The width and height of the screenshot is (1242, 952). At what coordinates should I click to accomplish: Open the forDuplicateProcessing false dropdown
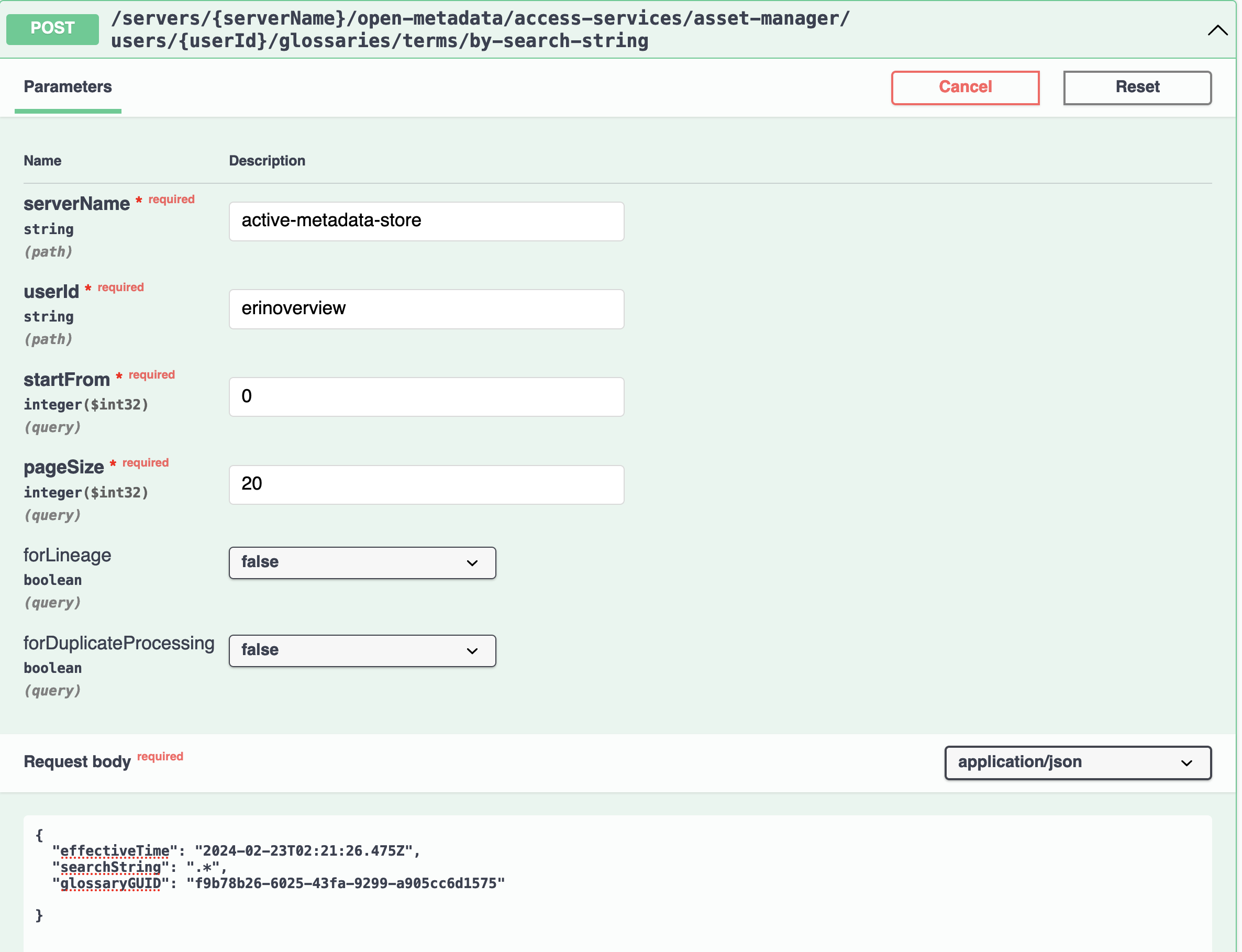point(361,650)
